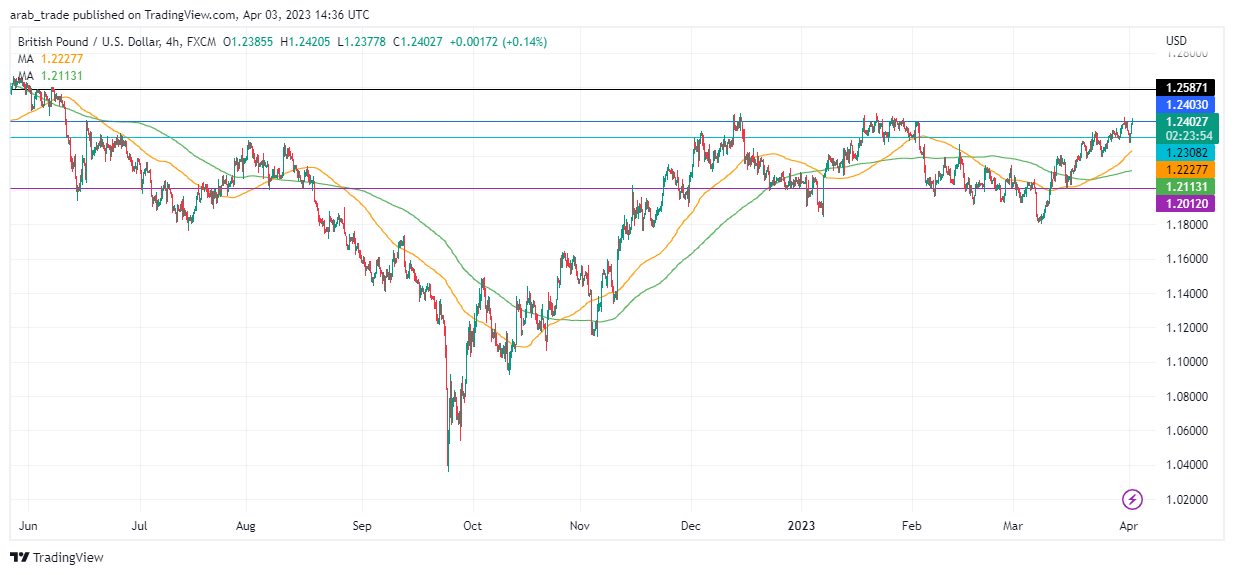Click the 1.02000 price axis label
Image resolution: width=1234 pixels, height=575 pixels.
tap(1186, 499)
